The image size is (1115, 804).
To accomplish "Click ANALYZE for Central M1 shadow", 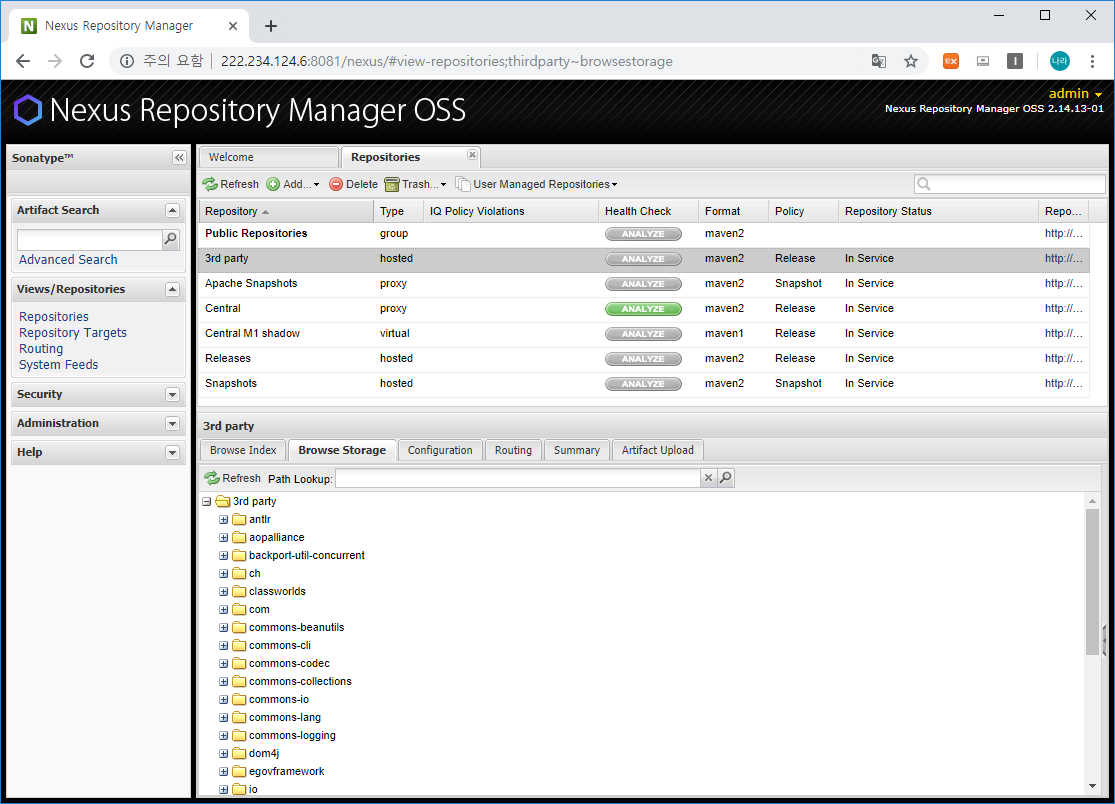I will click(x=643, y=333).
